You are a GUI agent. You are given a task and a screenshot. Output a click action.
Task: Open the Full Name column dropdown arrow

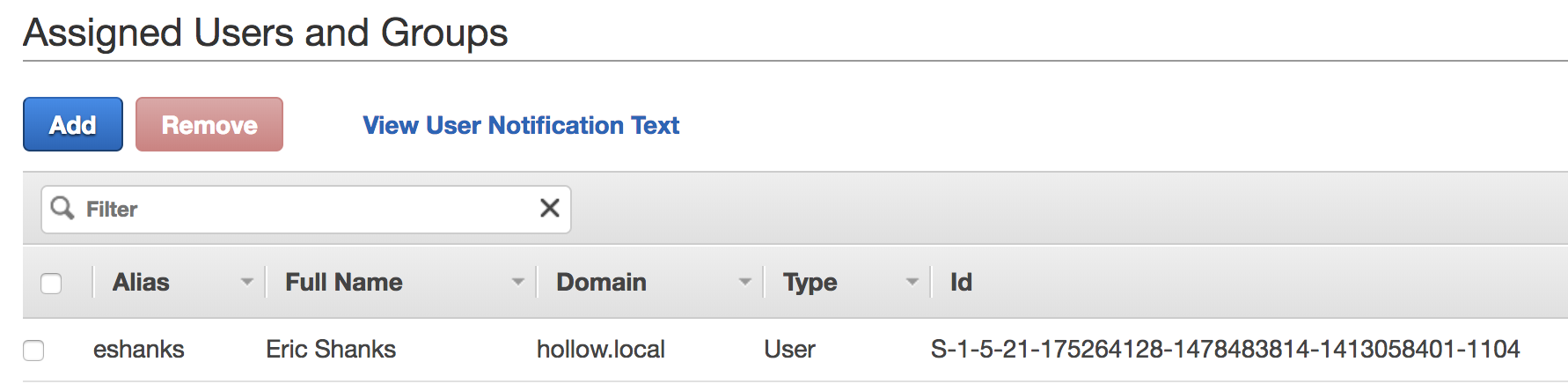[x=518, y=282]
